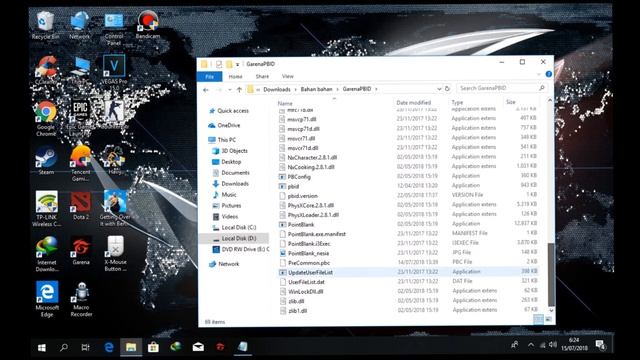Go back in File Explorer
640x360 pixels.
(x=206, y=90)
